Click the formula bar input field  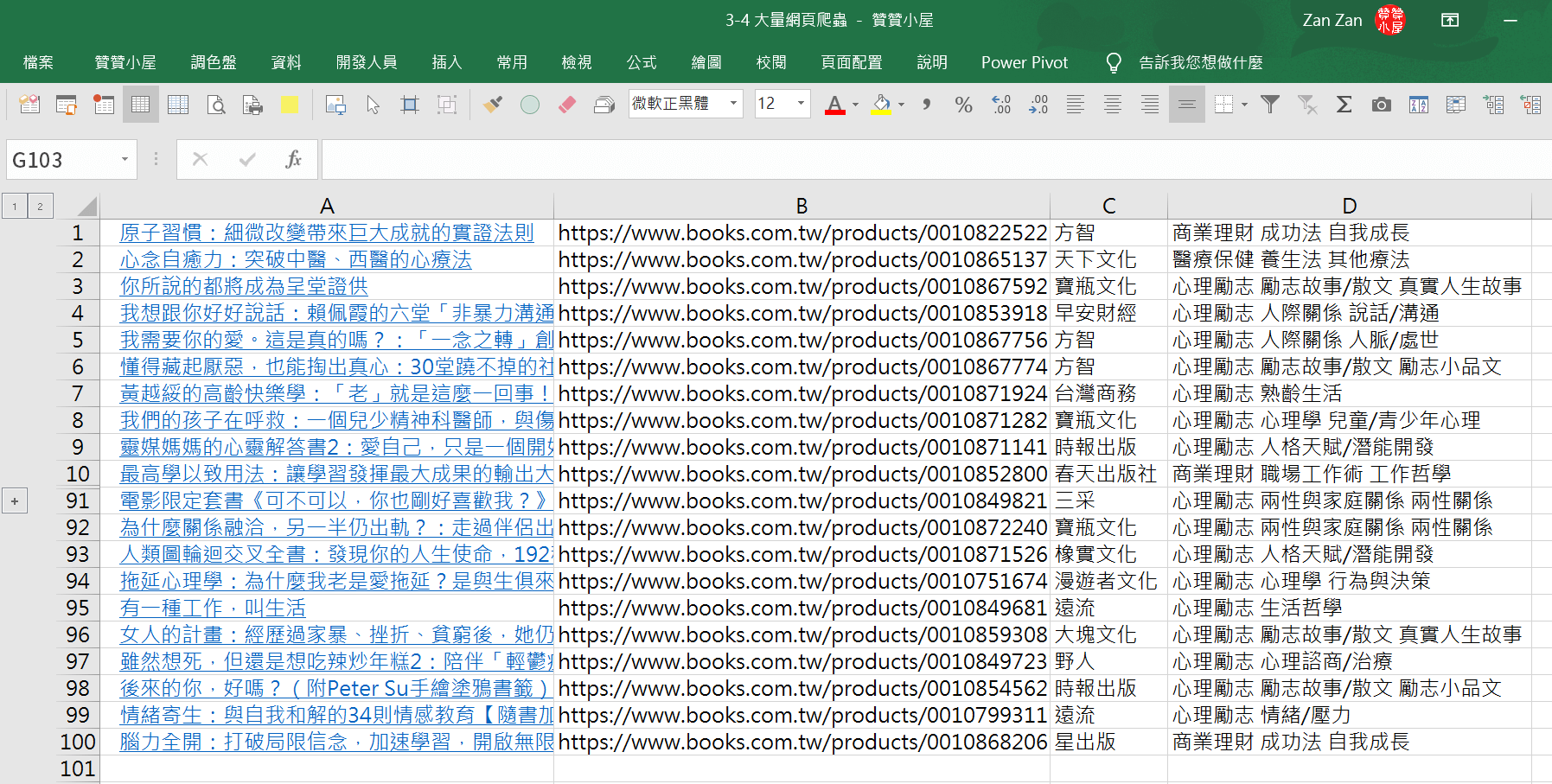(x=936, y=159)
